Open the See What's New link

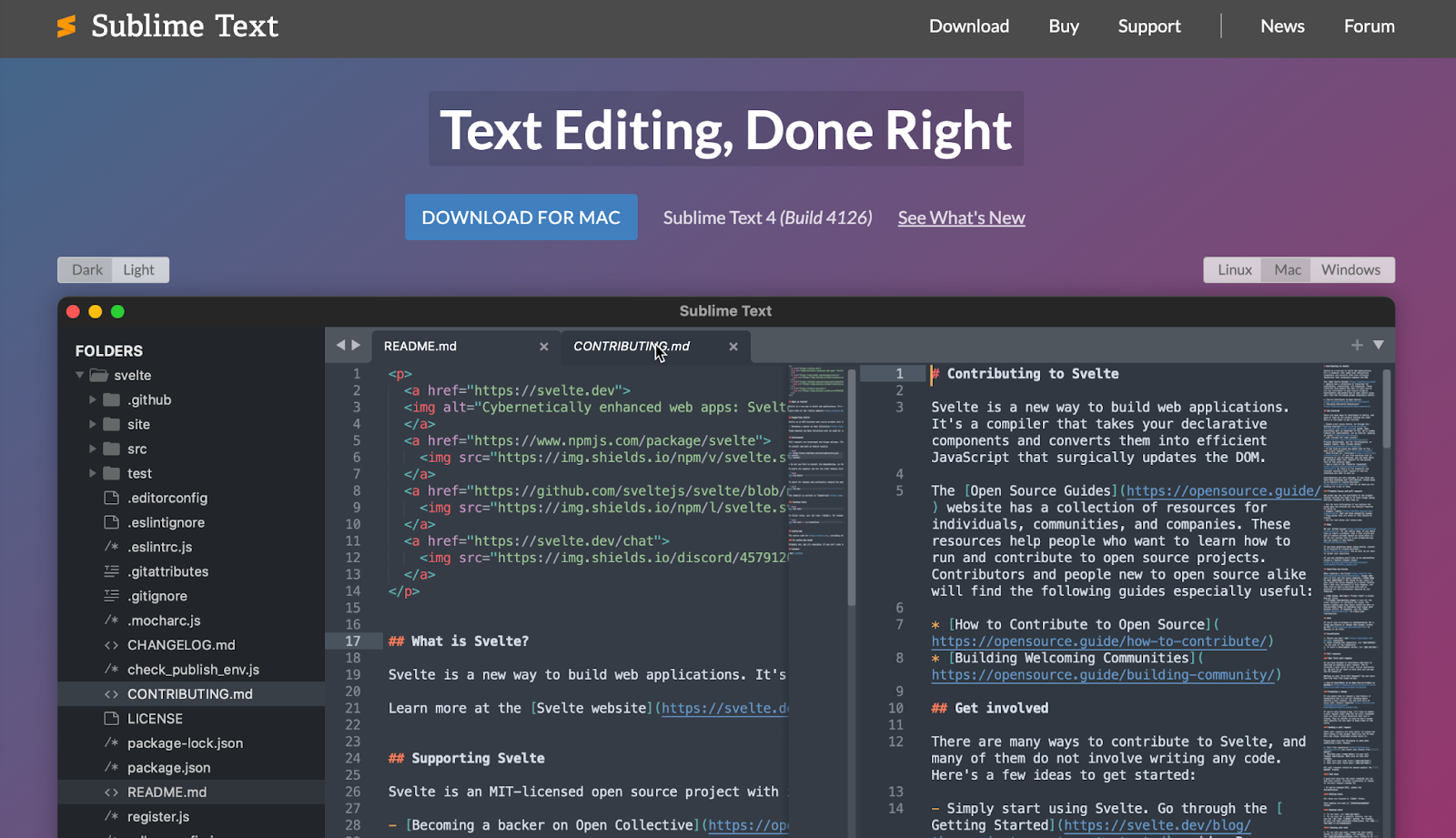pos(960,217)
